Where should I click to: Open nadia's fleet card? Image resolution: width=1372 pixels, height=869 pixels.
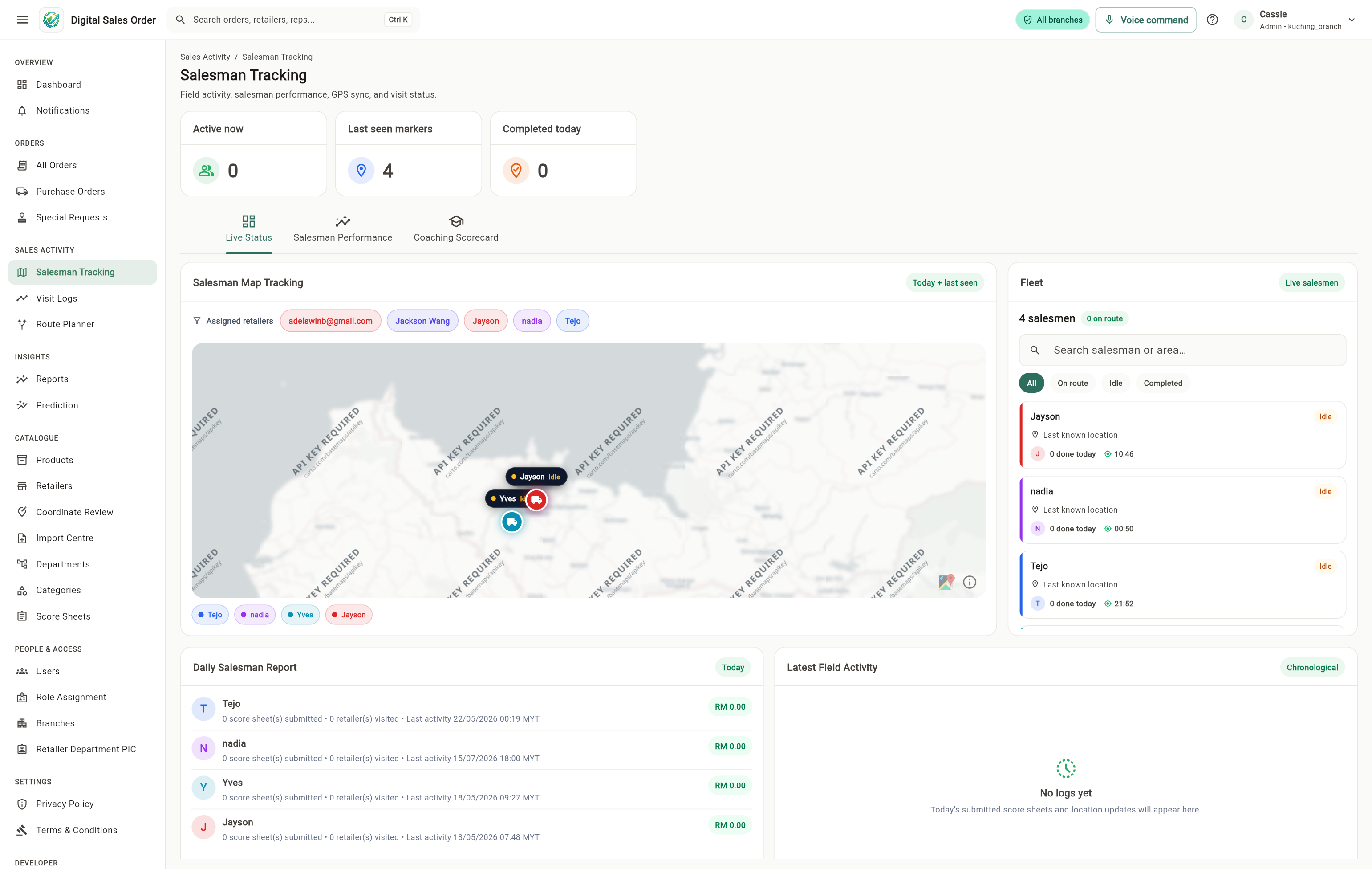pos(1183,510)
